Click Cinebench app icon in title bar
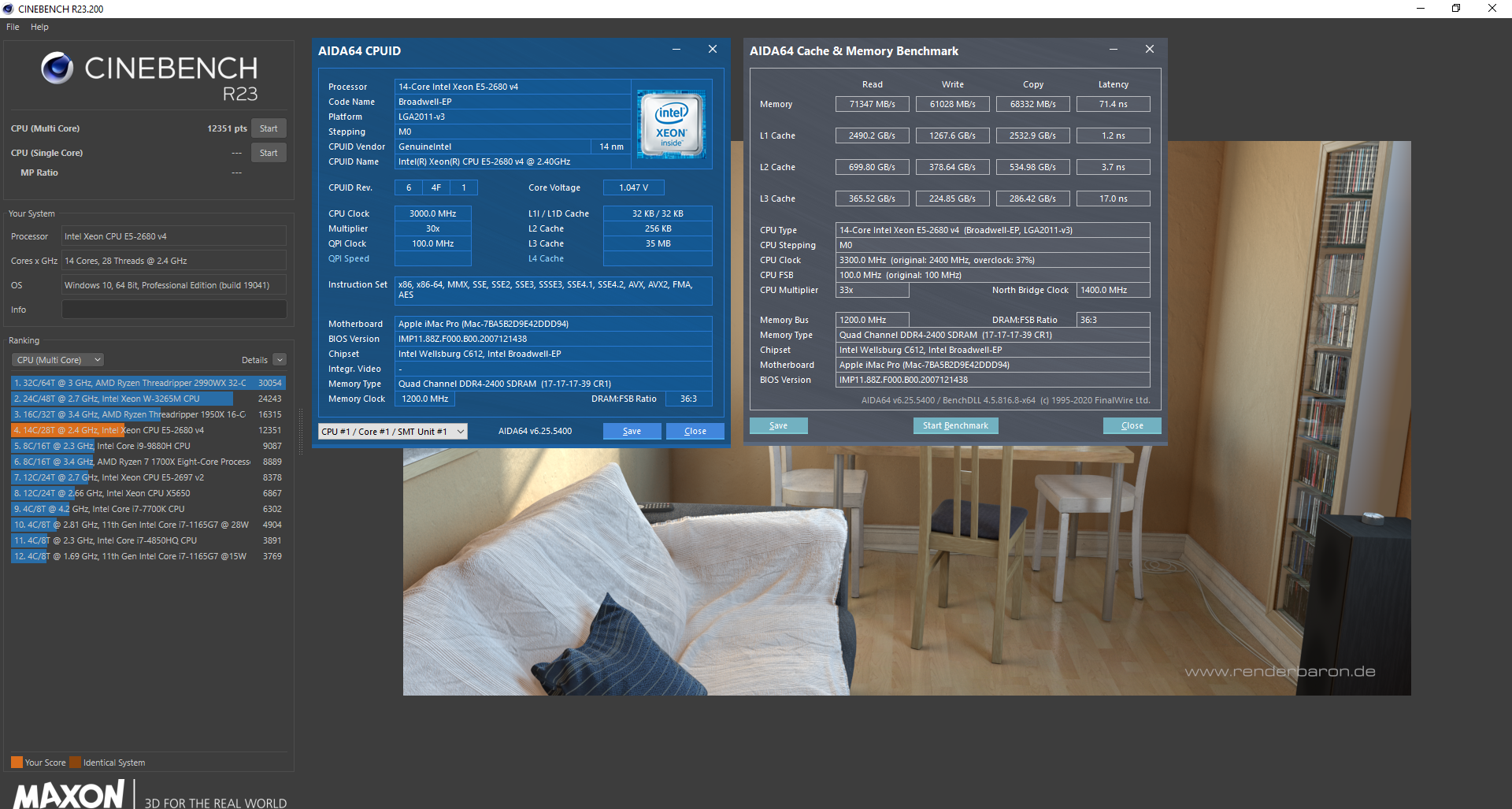The image size is (1512, 809). click(x=8, y=9)
